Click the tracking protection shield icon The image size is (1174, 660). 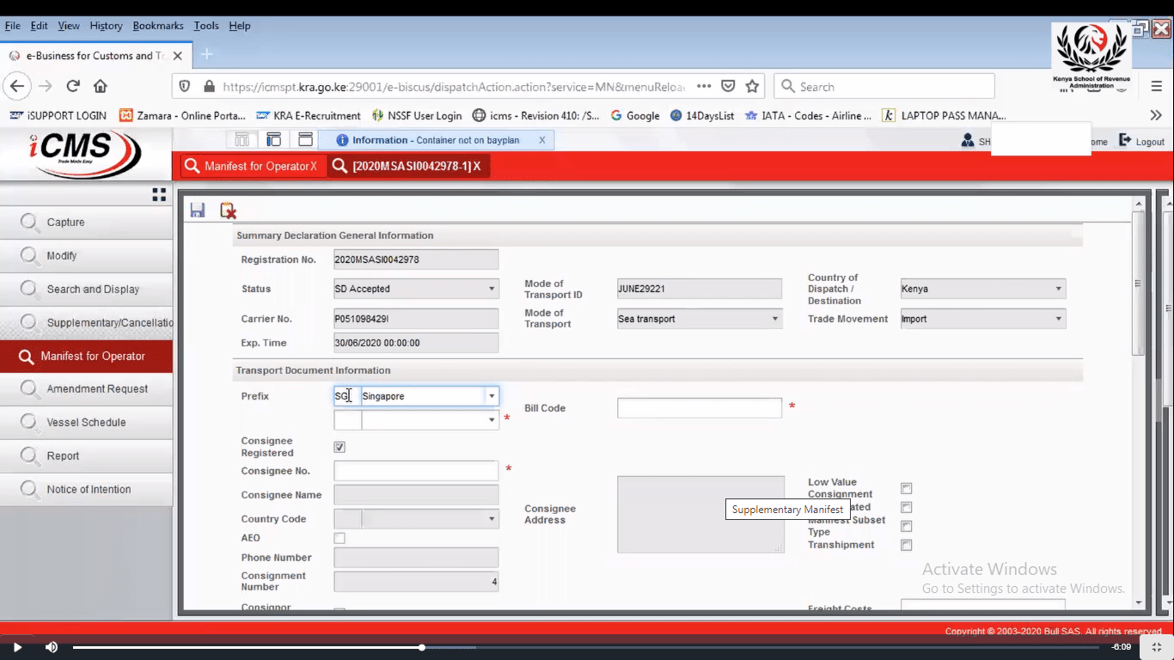click(185, 86)
